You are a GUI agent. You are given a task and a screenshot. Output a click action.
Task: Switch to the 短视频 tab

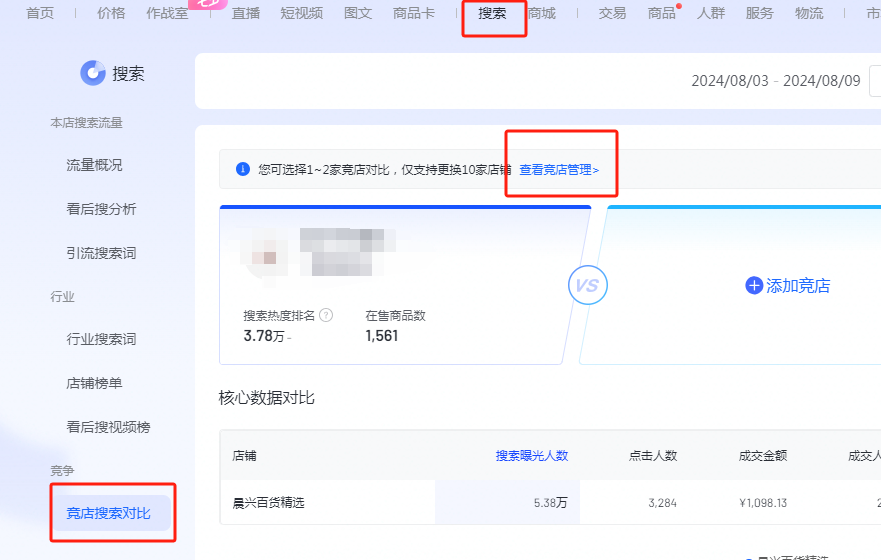(302, 13)
